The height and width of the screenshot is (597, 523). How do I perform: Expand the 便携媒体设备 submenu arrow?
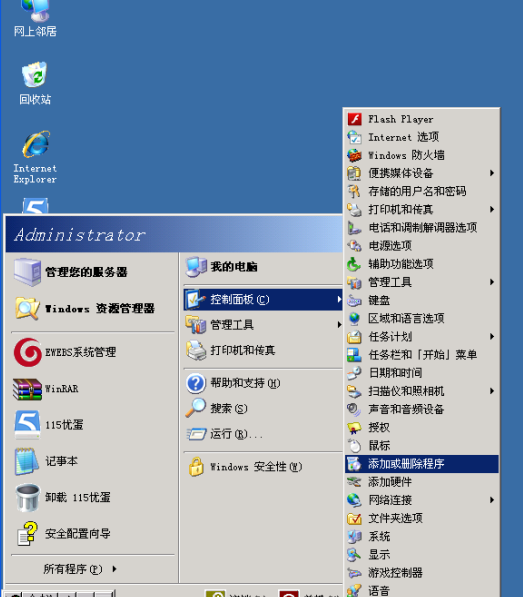click(492, 173)
